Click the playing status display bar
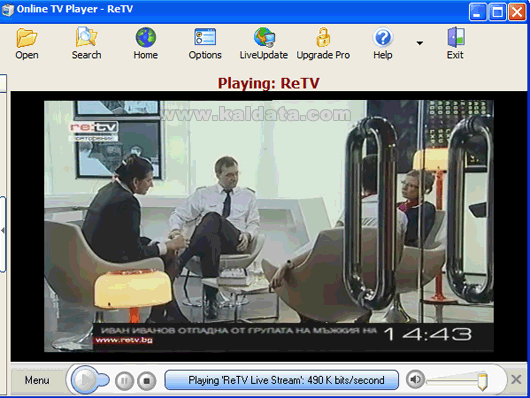 282,380
